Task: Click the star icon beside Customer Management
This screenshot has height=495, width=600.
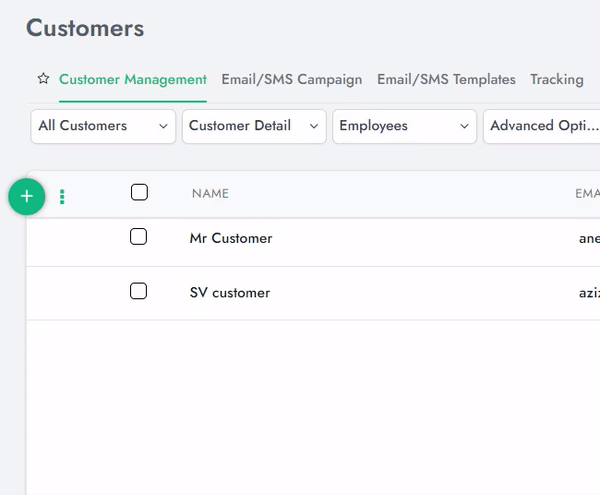Action: pos(43,79)
